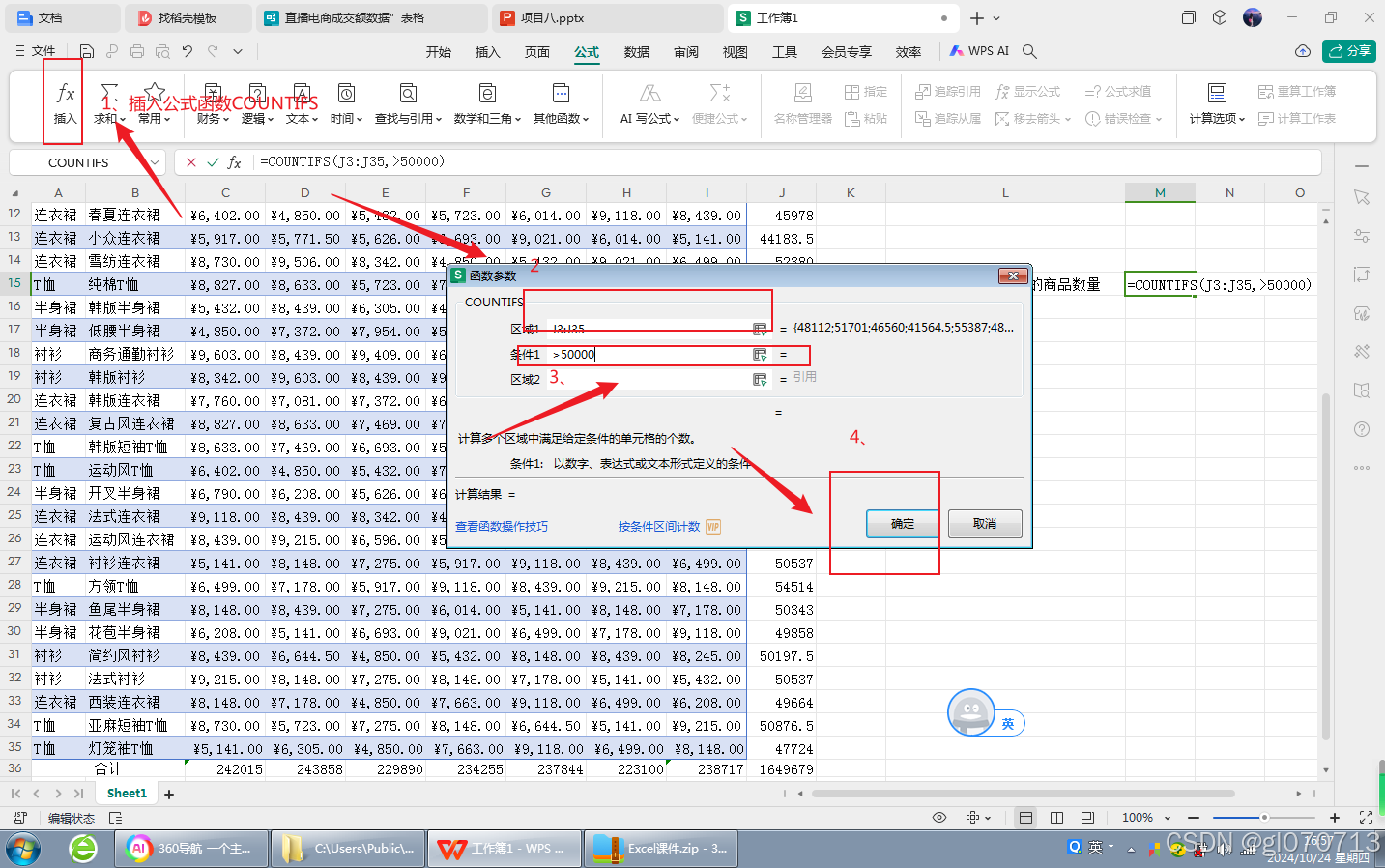
Task: Click range selector icon beside 条件1 field
Action: tap(760, 354)
